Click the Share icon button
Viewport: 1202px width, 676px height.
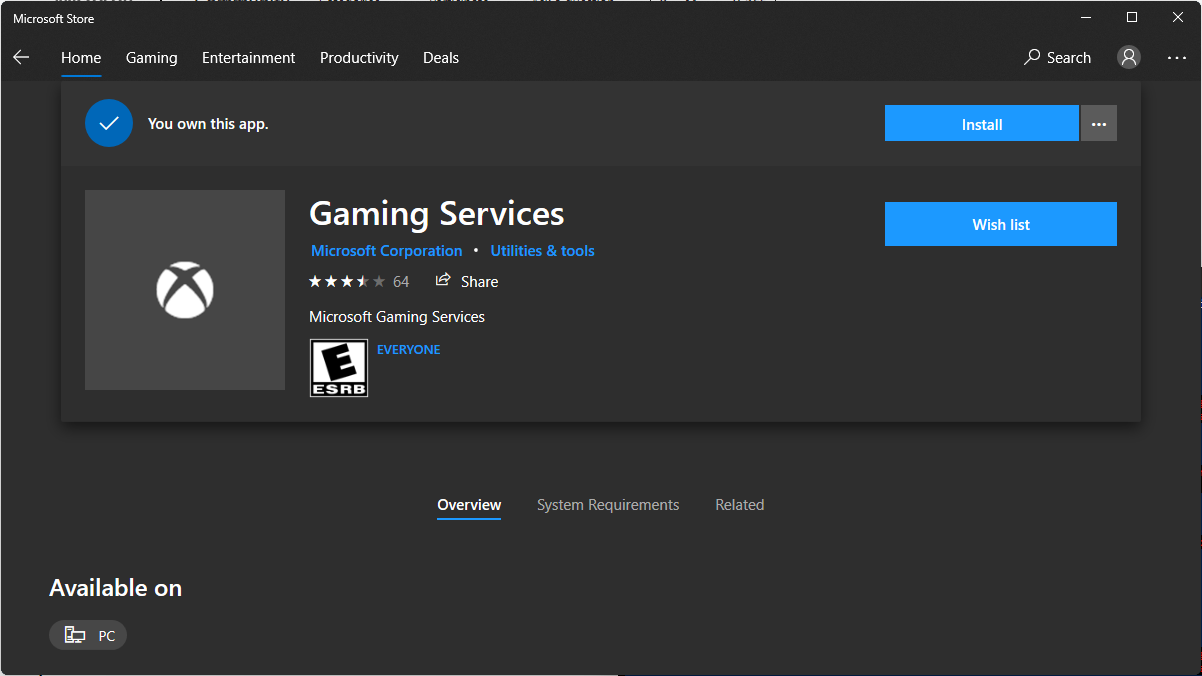tap(467, 281)
